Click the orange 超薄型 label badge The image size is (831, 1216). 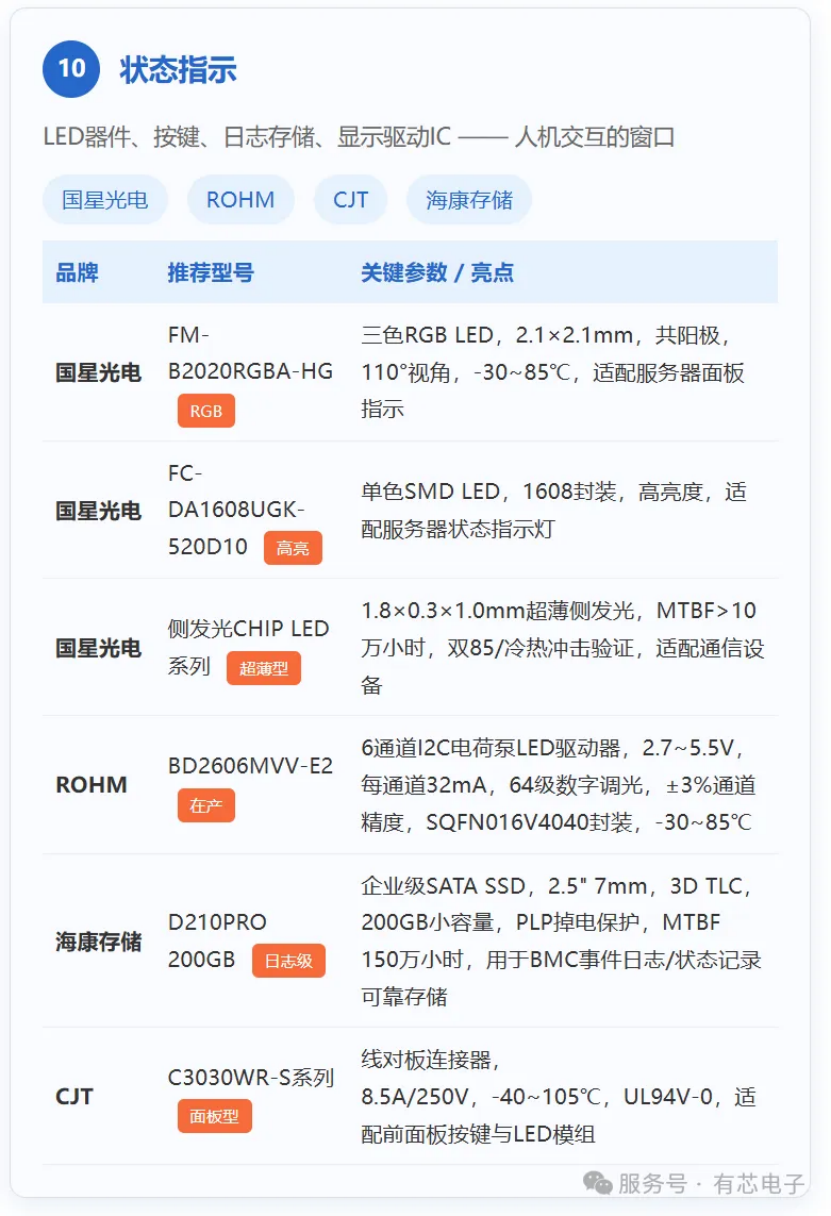click(x=264, y=668)
